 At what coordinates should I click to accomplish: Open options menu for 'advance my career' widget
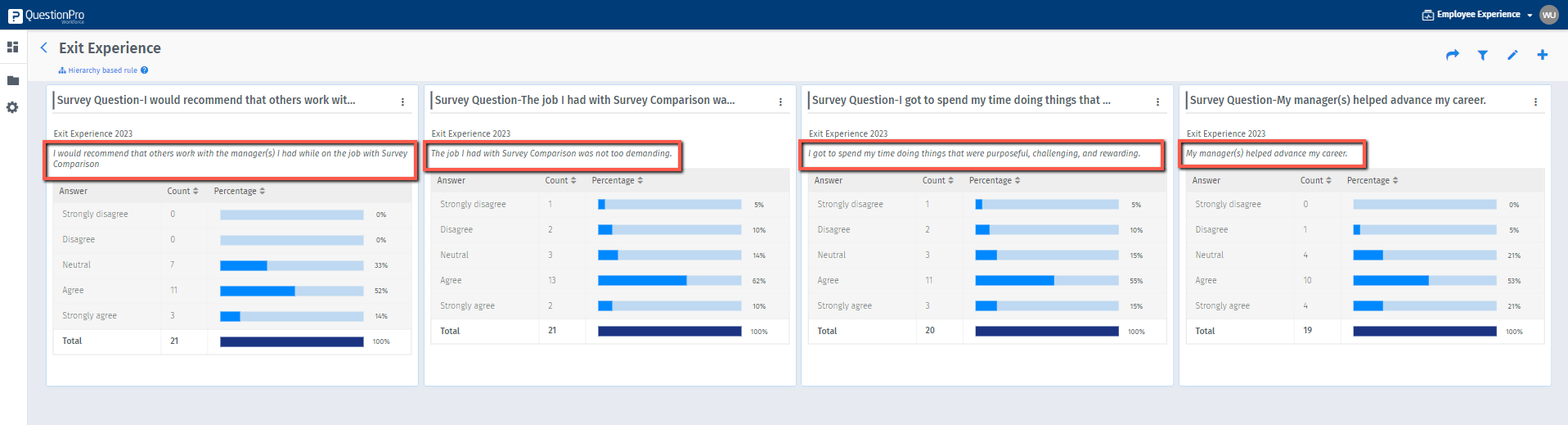click(1535, 102)
